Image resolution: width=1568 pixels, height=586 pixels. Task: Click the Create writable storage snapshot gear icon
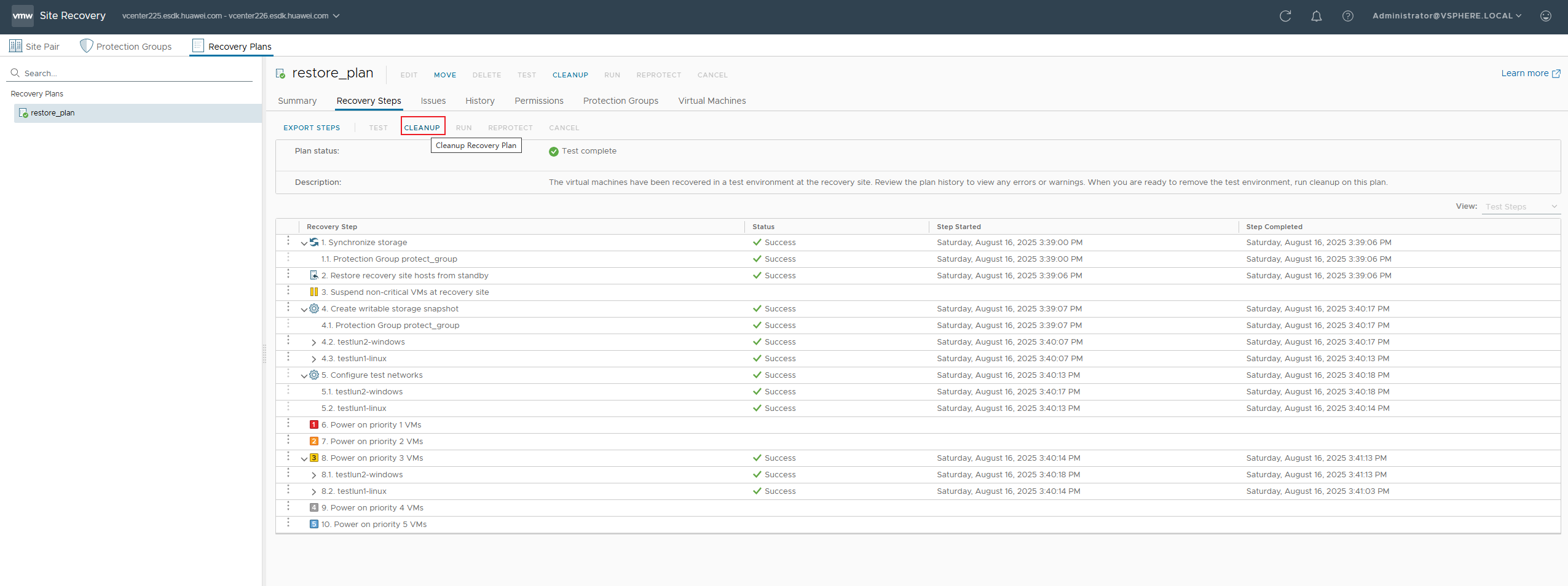point(314,308)
